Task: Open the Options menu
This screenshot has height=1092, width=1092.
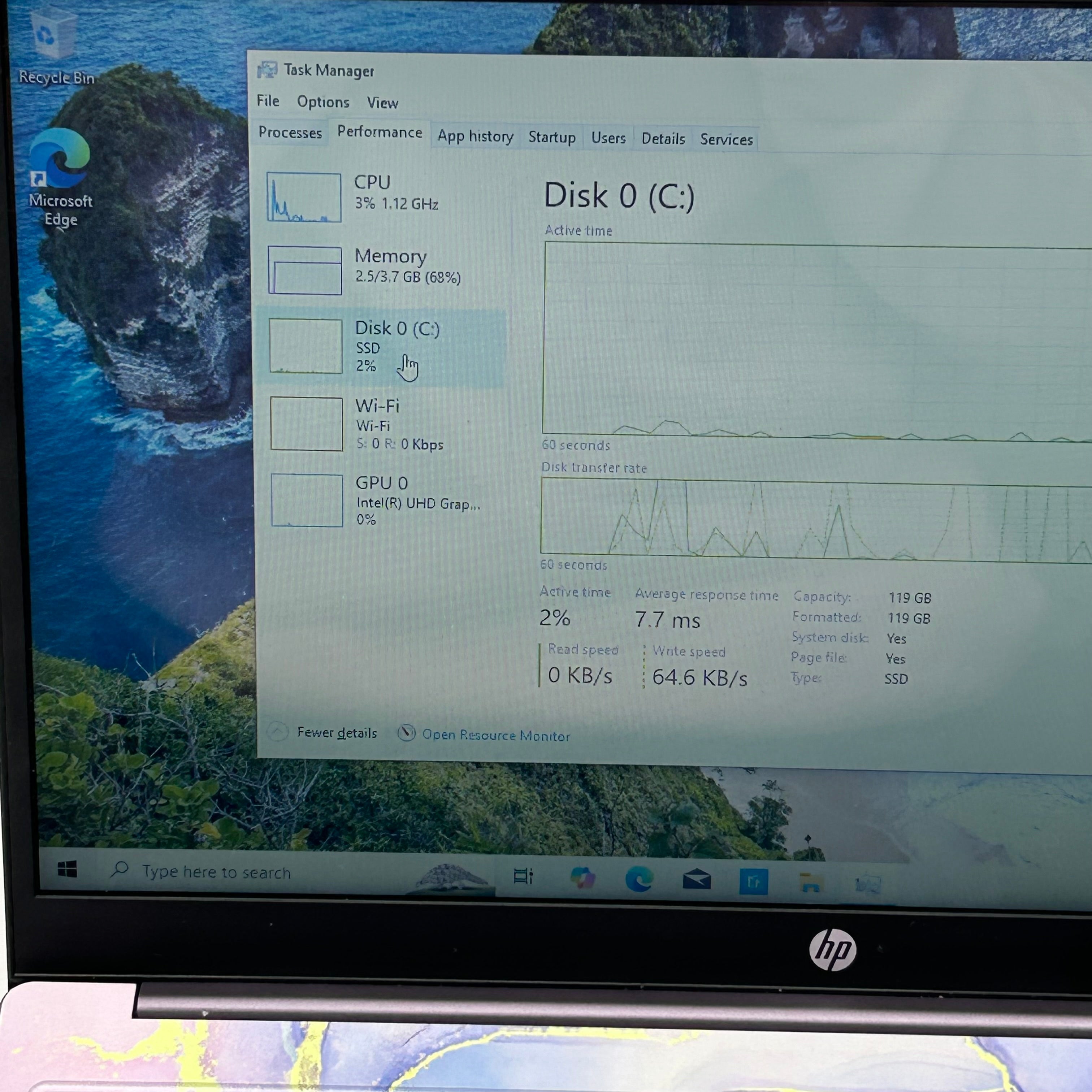Action: [323, 102]
